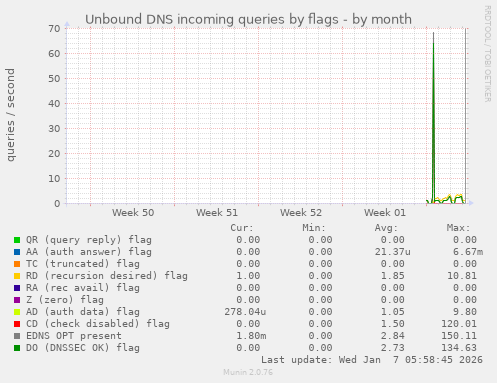
Task: Click the 'Week 01' axis label
Action: pos(385,213)
